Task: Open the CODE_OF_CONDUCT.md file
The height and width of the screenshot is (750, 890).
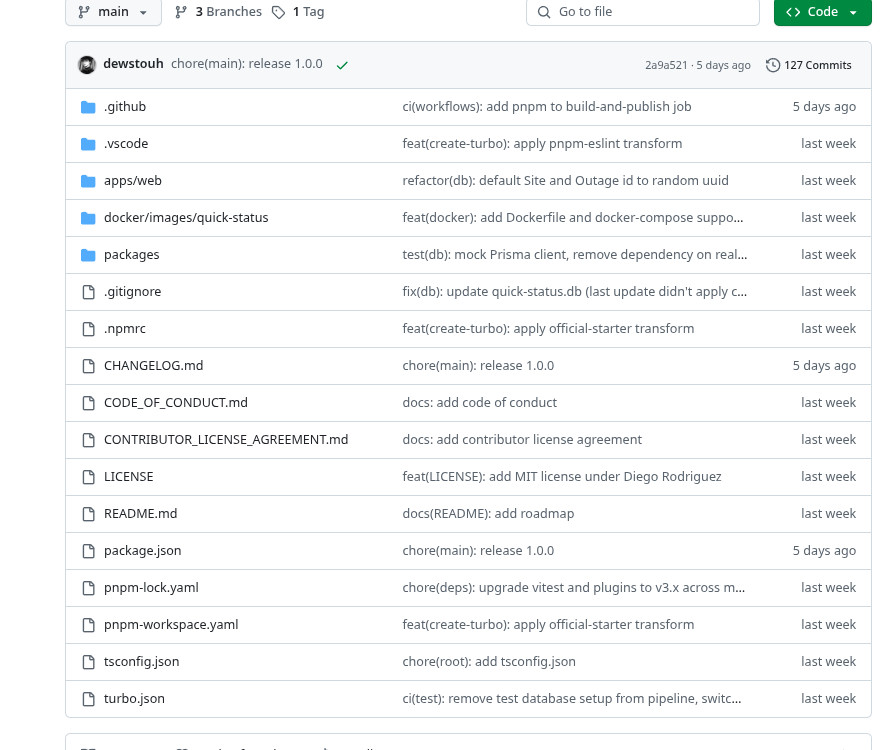Action: click(x=176, y=403)
